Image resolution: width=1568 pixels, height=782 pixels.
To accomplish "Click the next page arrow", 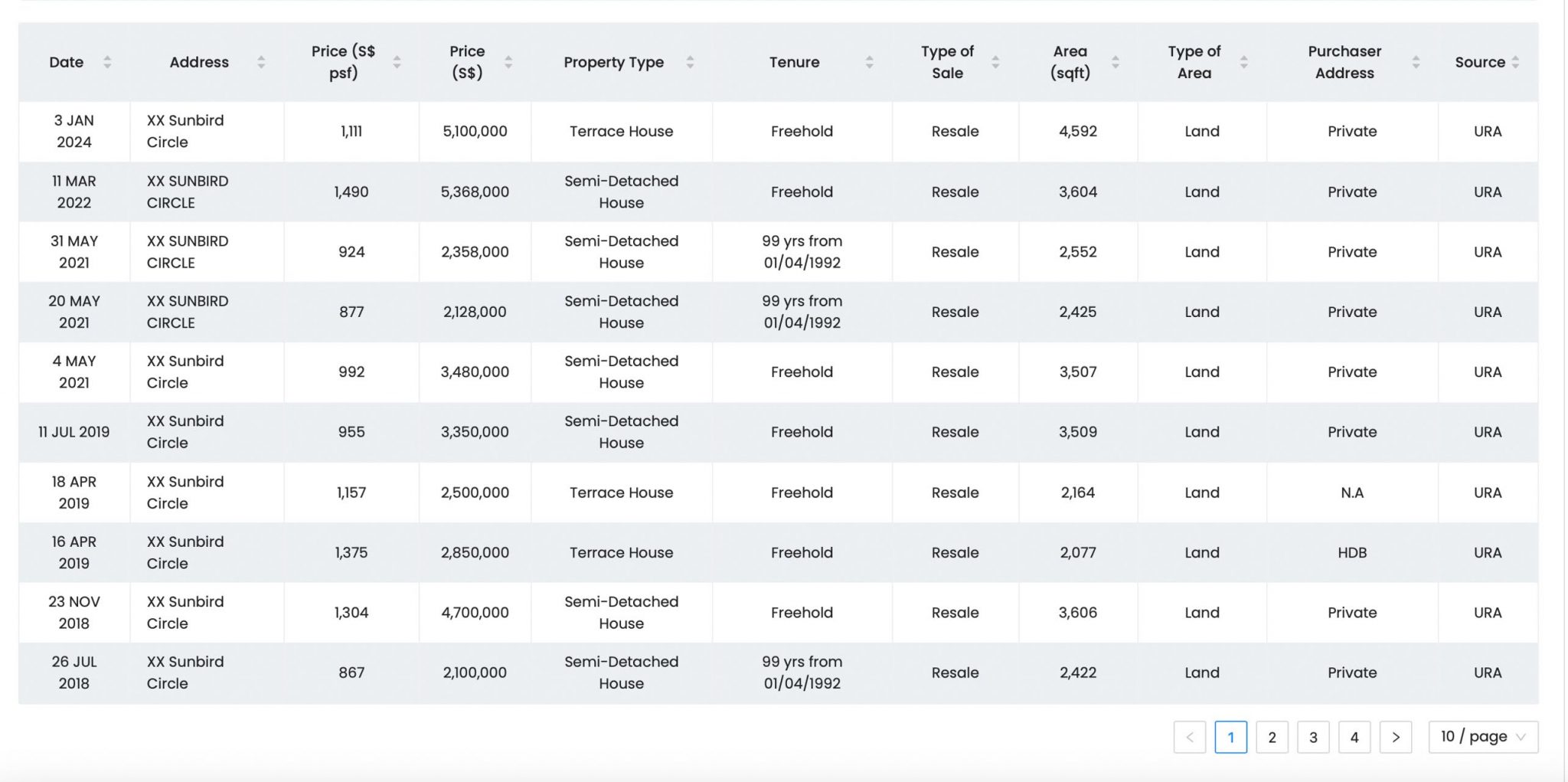I will [1396, 737].
